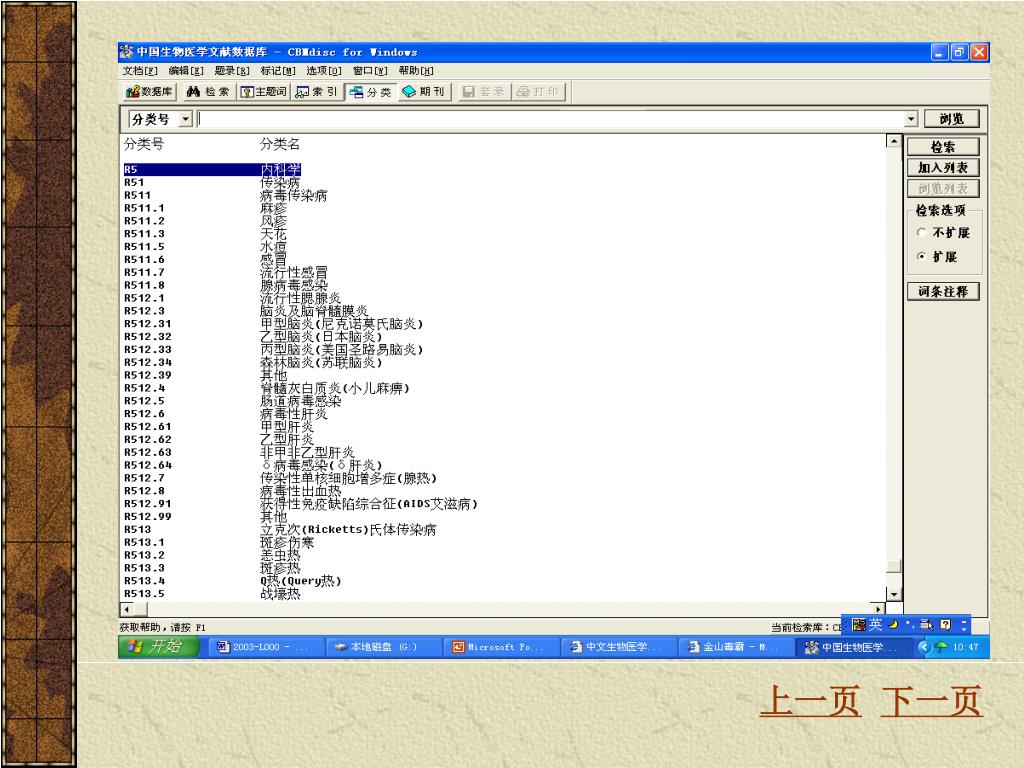Click the taskbar clock 10:47
The height and width of the screenshot is (768, 1024).
tap(965, 647)
